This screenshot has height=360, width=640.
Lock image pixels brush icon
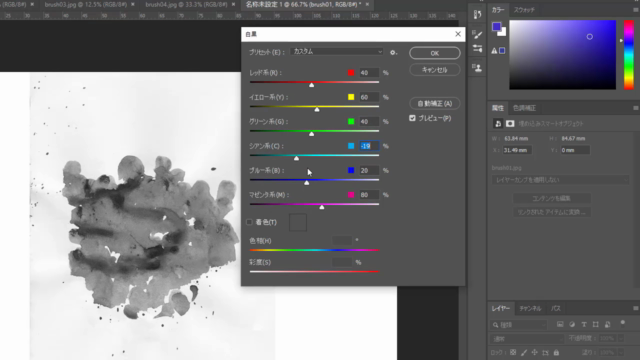pos(524,352)
